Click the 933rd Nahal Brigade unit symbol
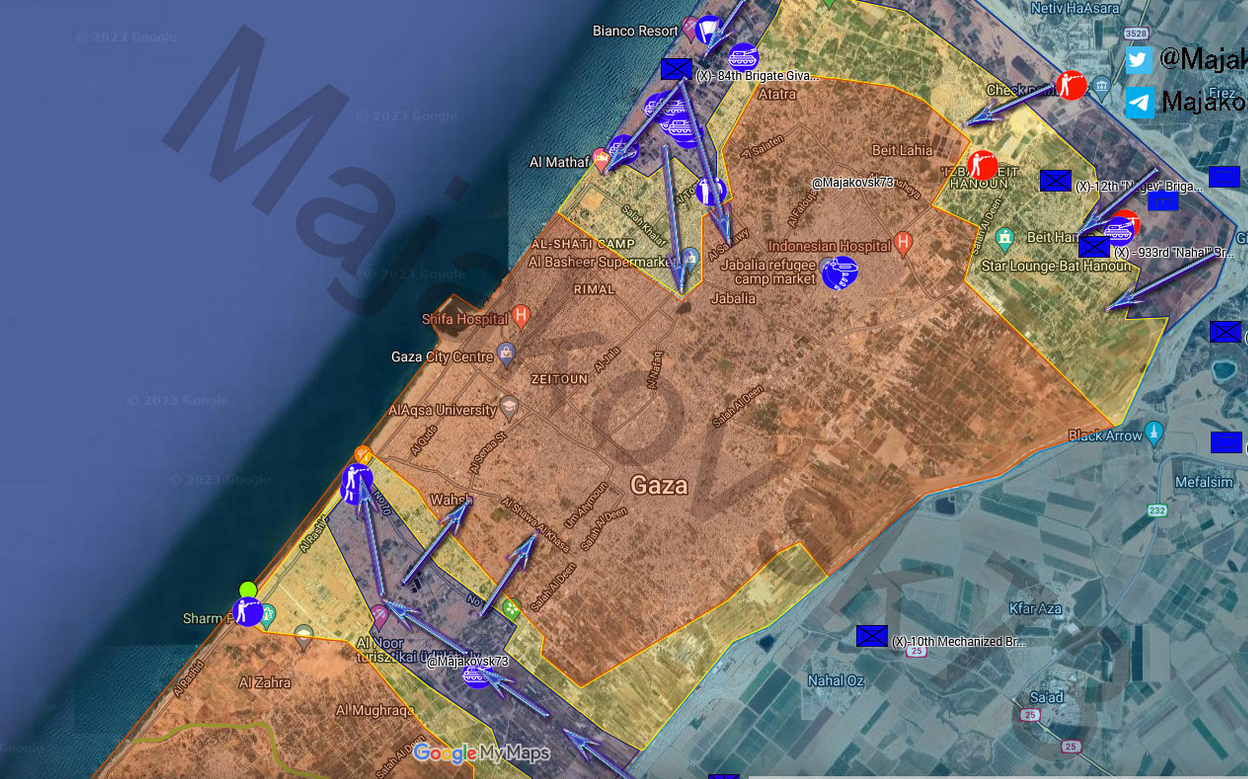Image resolution: width=1248 pixels, height=779 pixels. 1094,246
